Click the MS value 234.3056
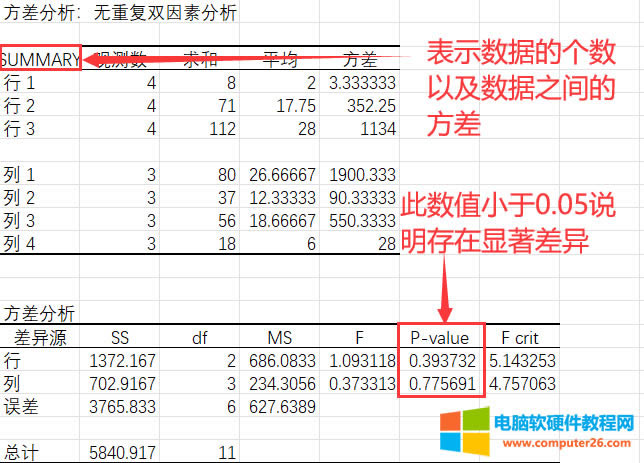 (283, 384)
